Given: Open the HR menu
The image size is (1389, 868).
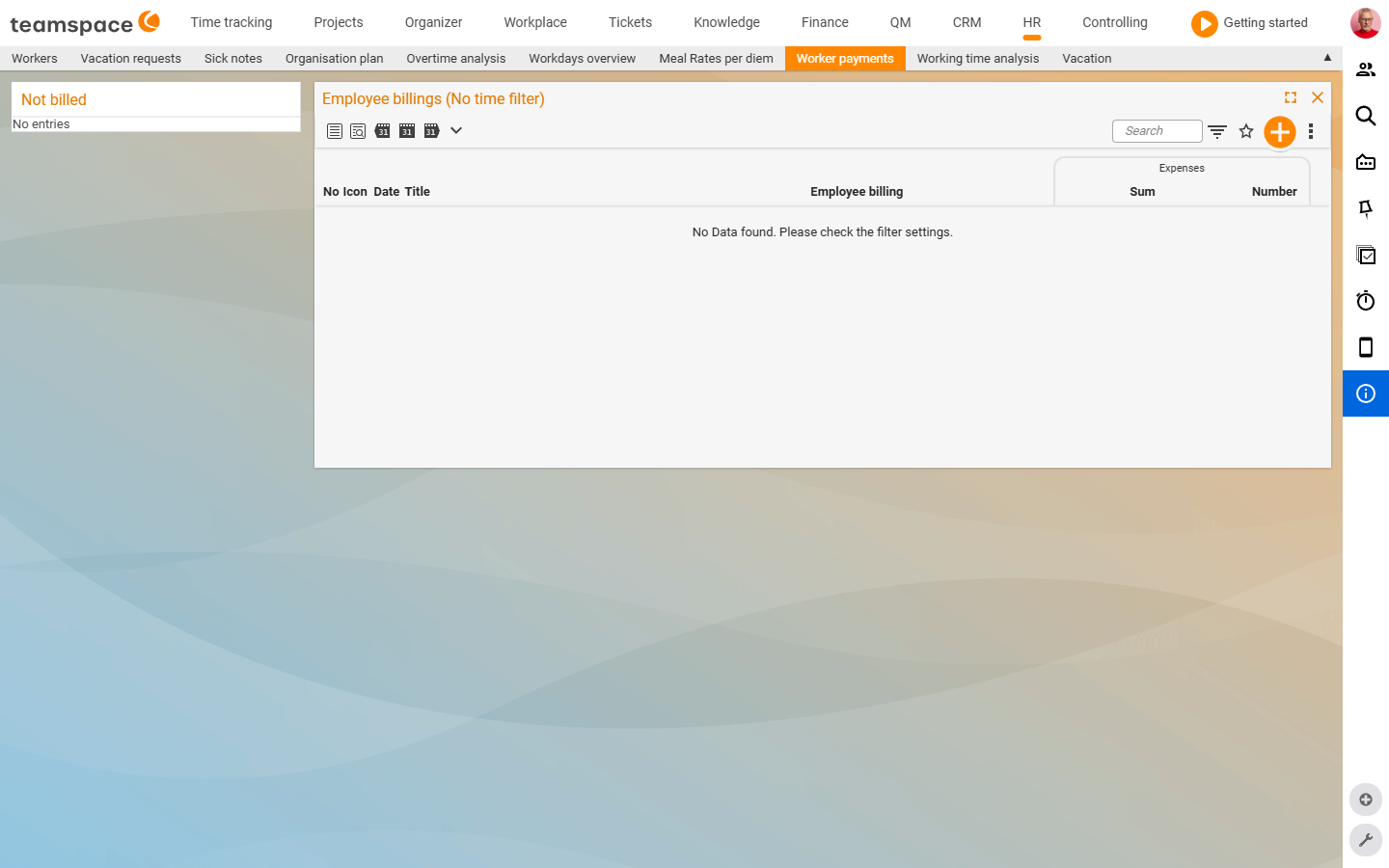Looking at the screenshot, I should tap(1032, 22).
